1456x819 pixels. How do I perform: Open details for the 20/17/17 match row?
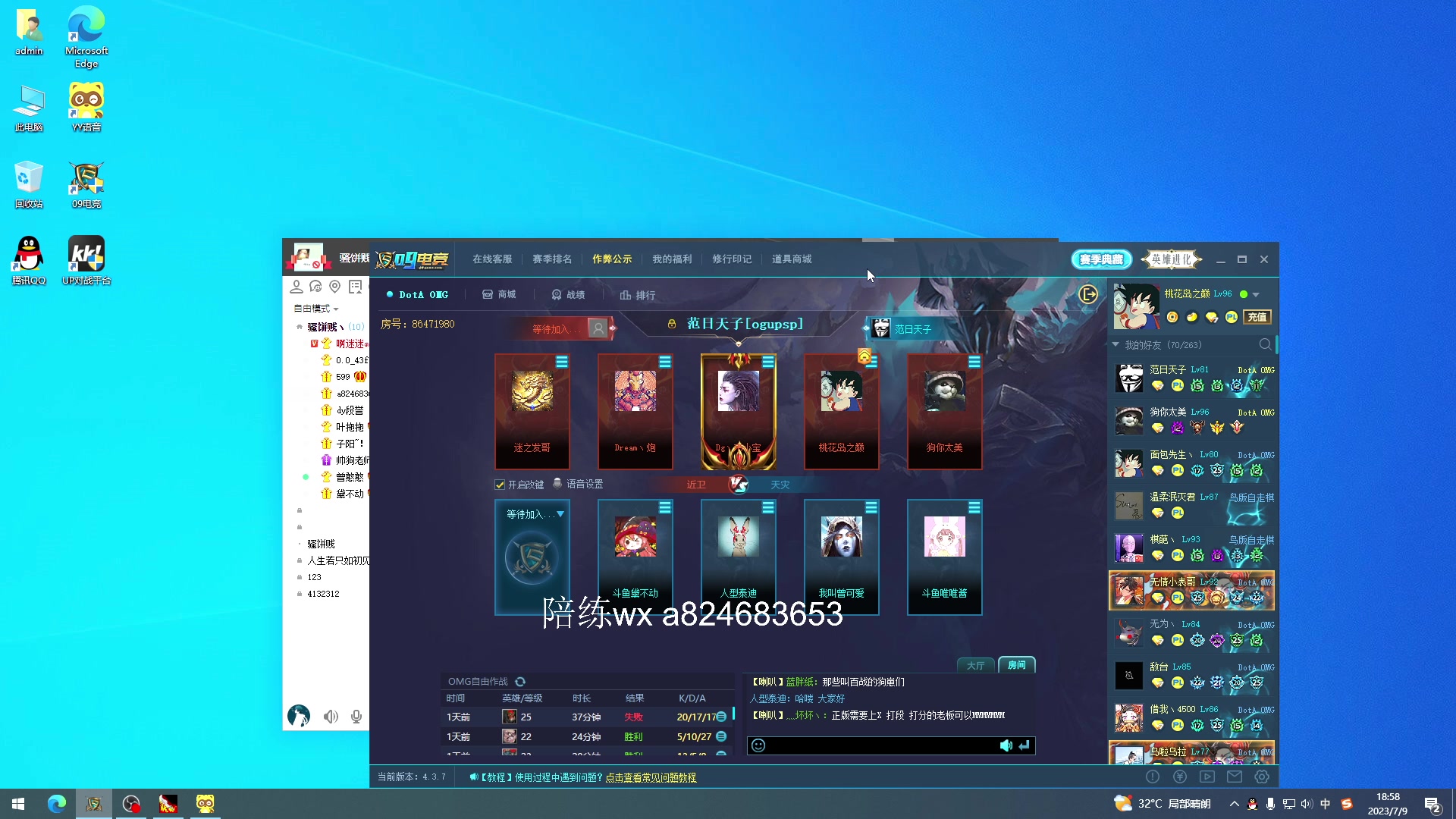click(x=721, y=717)
